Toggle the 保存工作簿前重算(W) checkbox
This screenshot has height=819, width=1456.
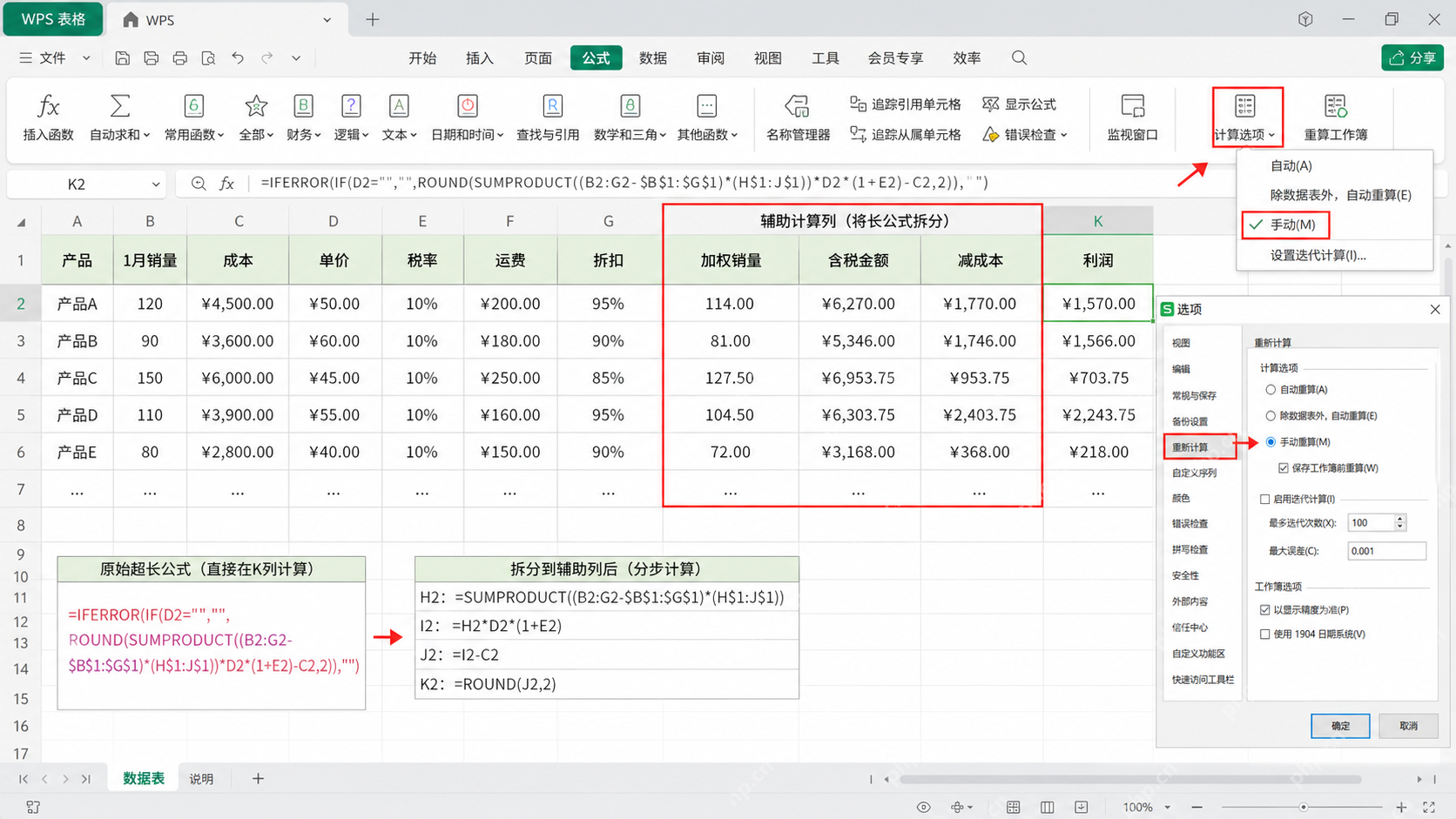pyautogui.click(x=1284, y=468)
